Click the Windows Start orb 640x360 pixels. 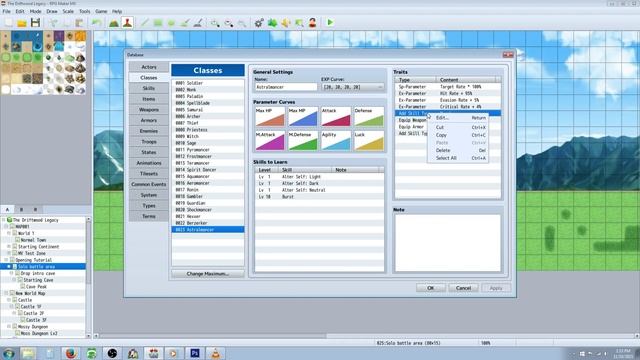[8, 353]
